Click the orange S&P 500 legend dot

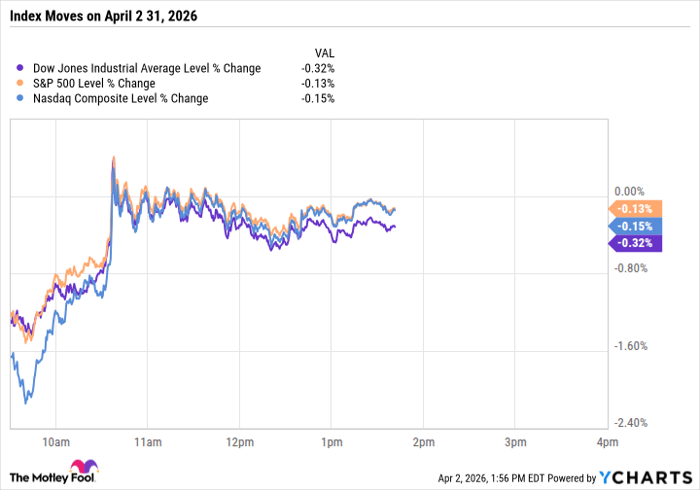[22, 84]
